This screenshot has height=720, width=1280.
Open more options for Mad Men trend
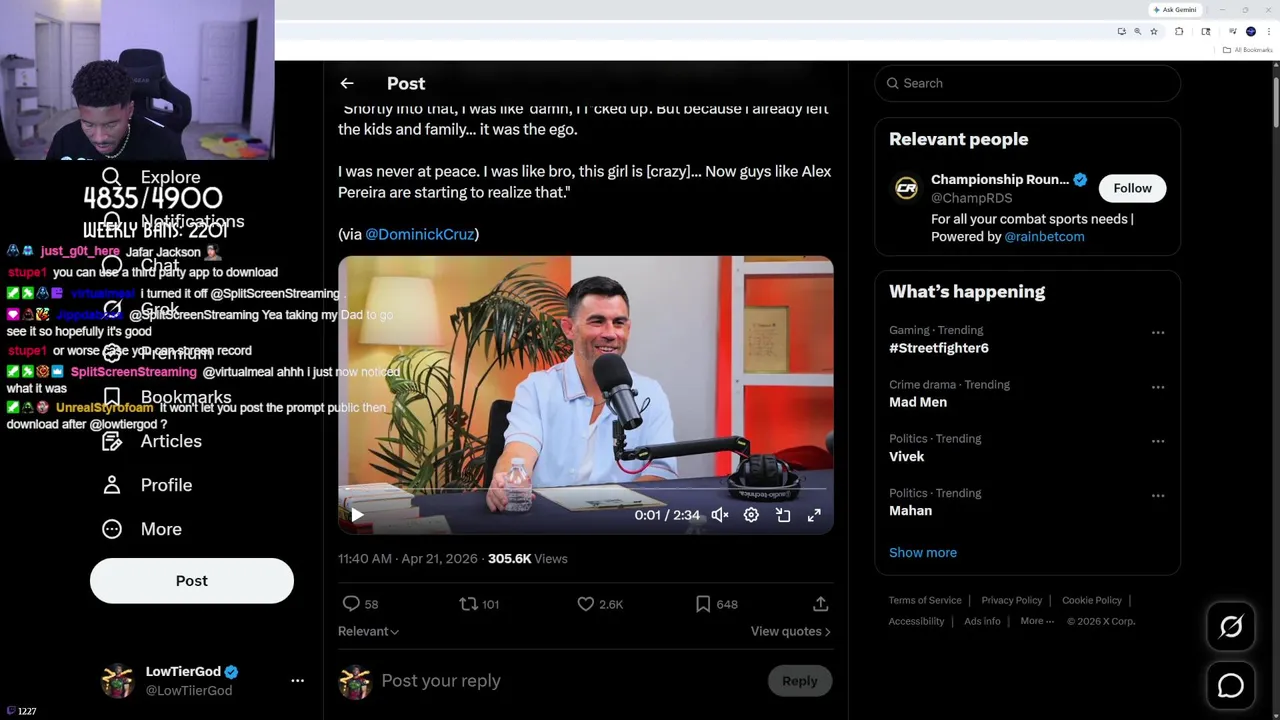1158,387
